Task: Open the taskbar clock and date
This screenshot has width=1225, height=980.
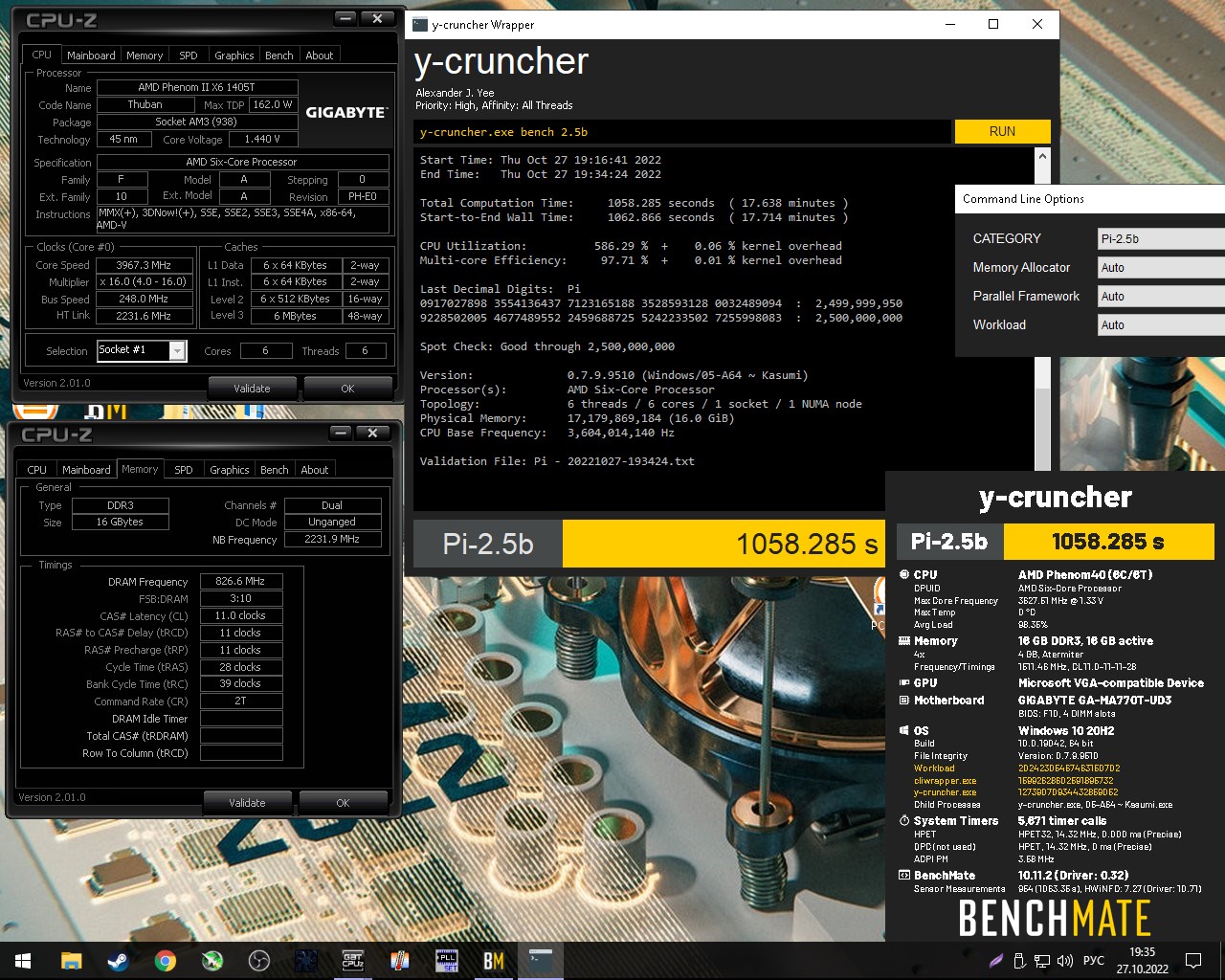Action: tap(1142, 961)
